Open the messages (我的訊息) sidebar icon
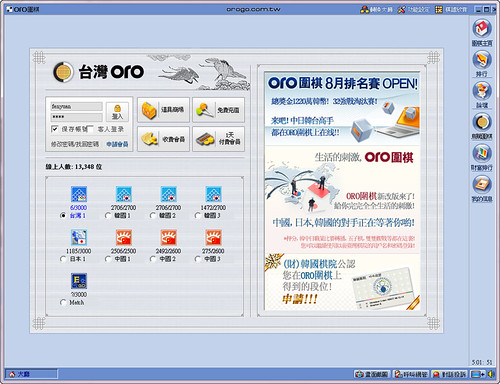 click(x=482, y=184)
